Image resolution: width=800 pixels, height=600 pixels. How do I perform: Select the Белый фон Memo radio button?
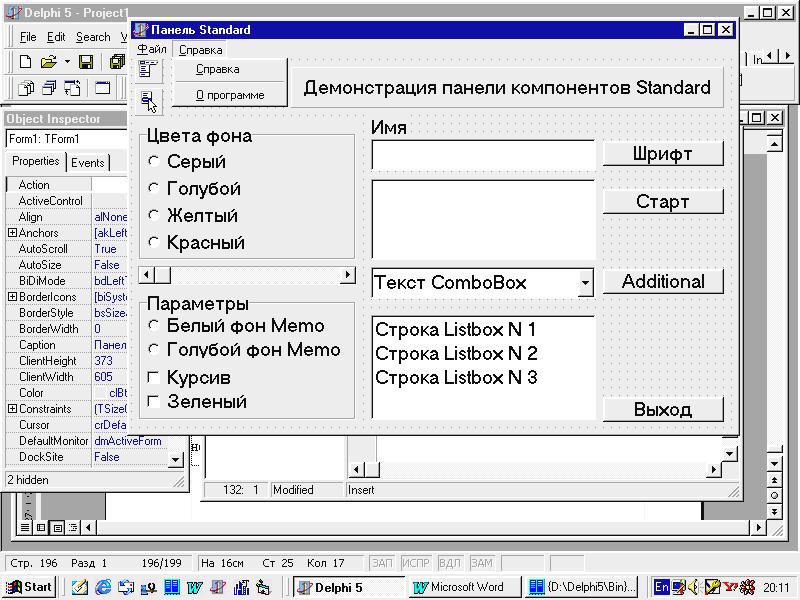click(154, 325)
